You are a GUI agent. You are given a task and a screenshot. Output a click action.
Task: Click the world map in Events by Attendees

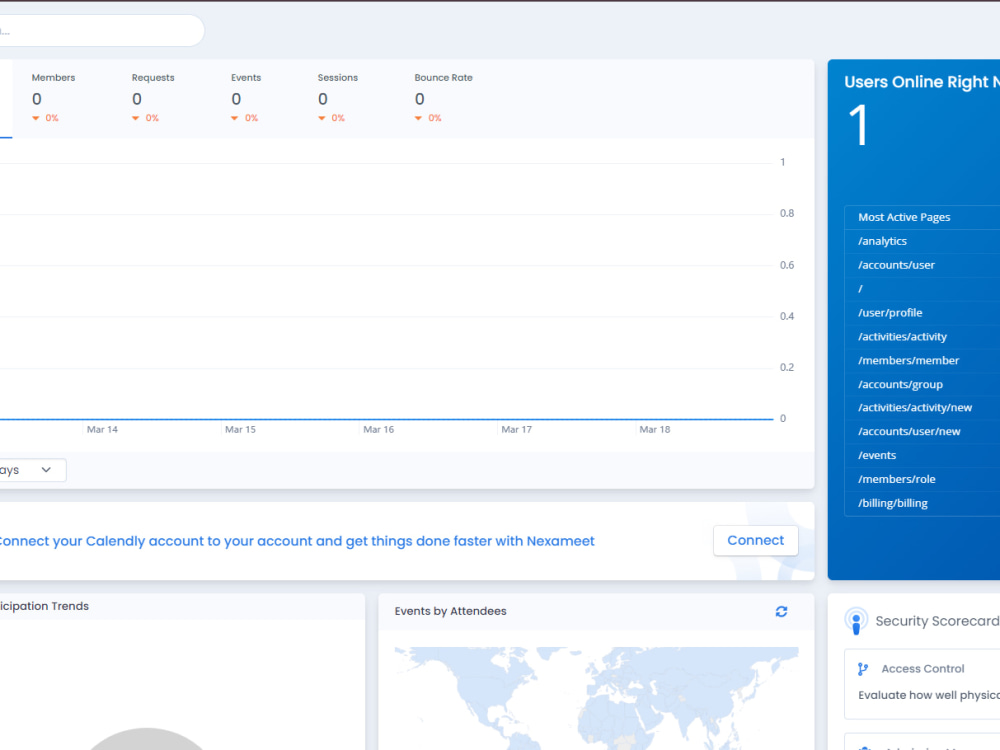595,700
